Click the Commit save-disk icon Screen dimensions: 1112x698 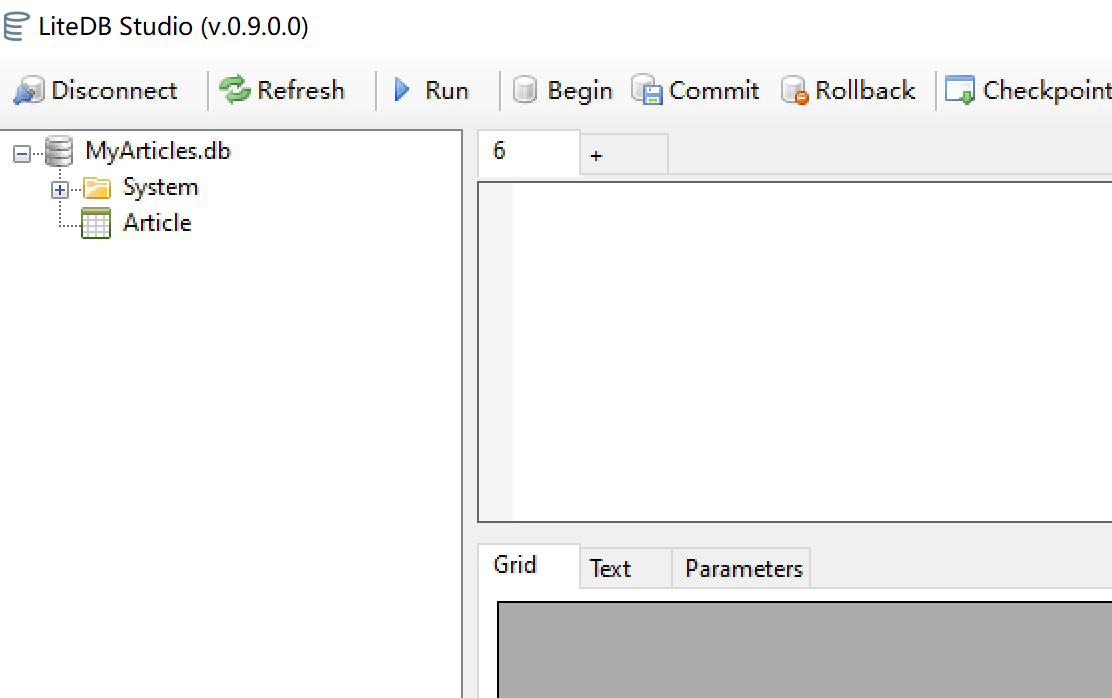[x=647, y=90]
